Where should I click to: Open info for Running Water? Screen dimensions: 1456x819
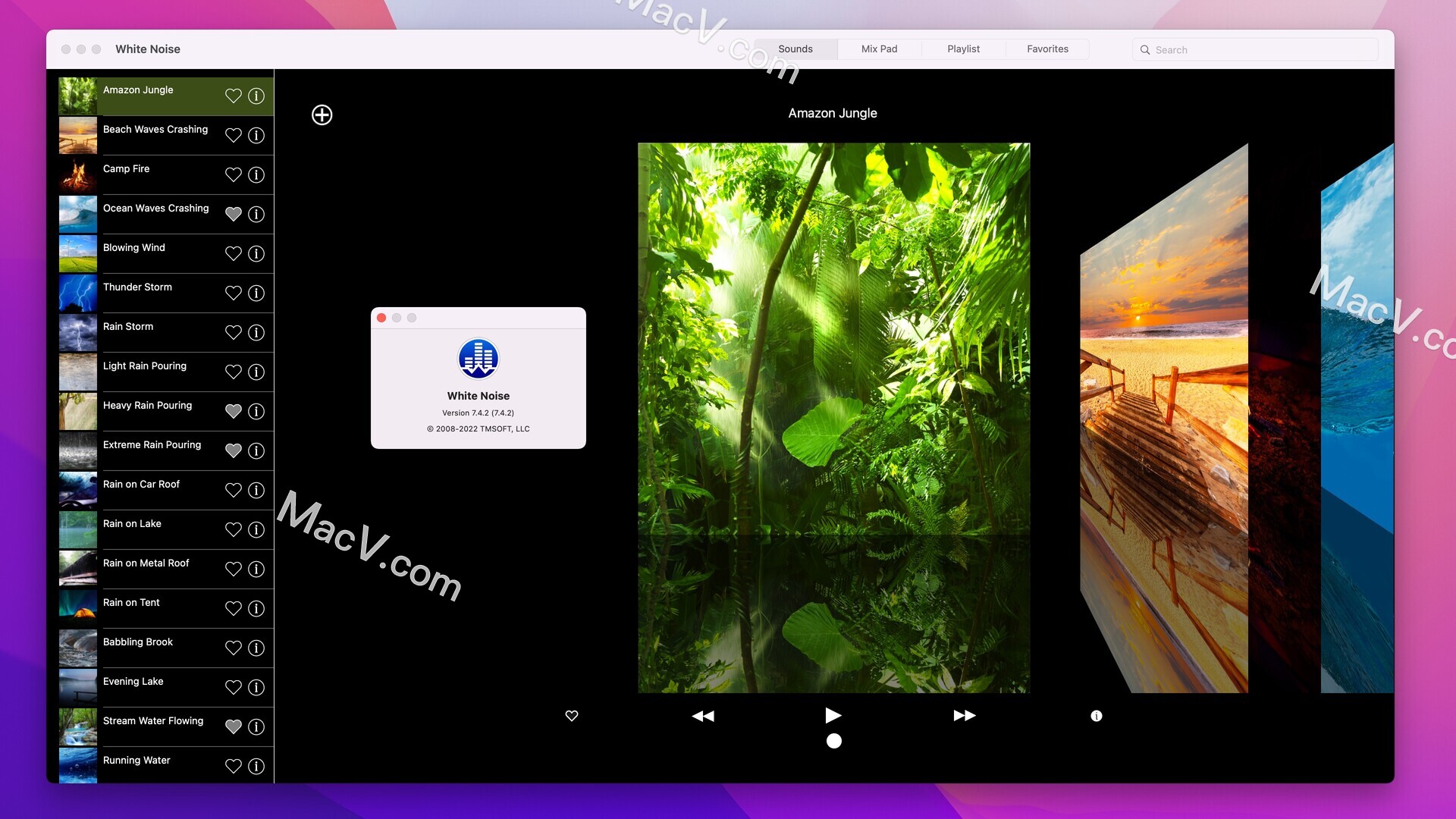(256, 767)
